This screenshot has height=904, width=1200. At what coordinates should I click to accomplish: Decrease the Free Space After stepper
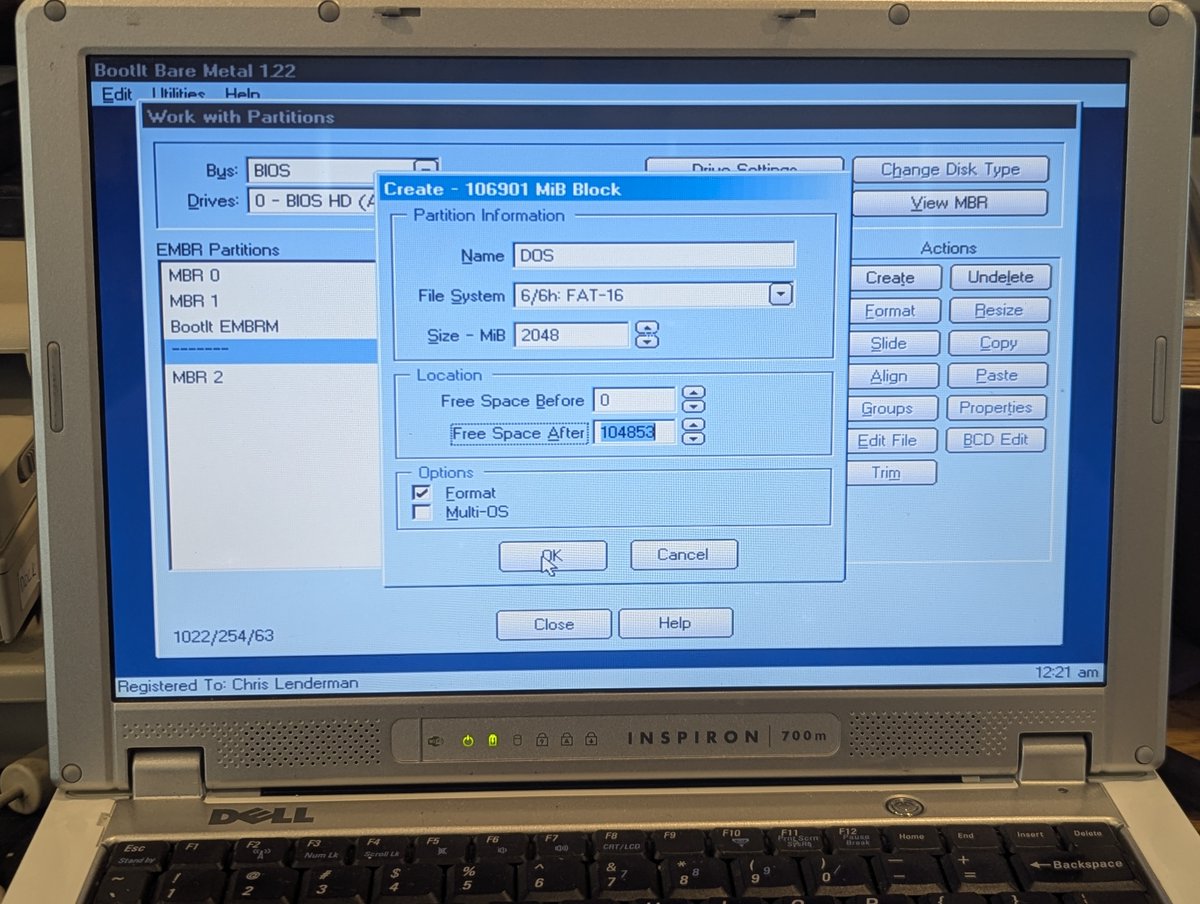point(693,439)
